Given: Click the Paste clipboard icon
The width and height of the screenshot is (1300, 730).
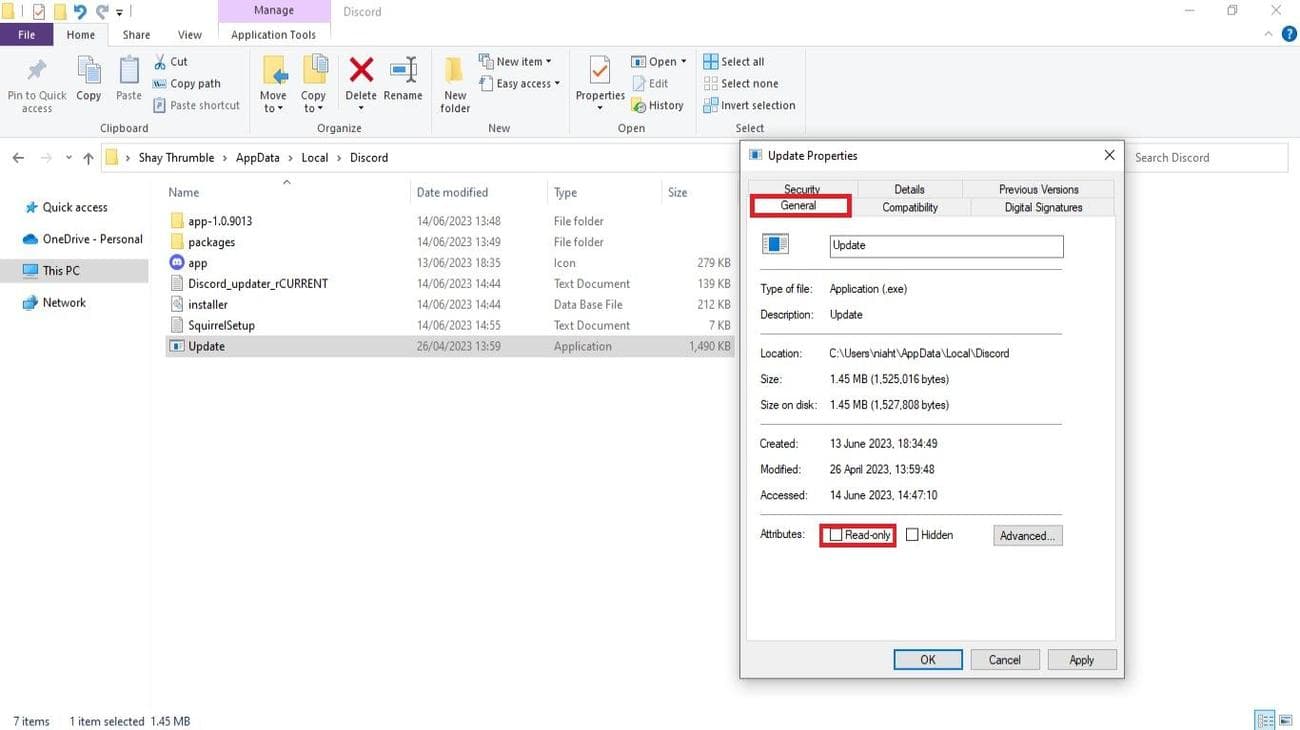Looking at the screenshot, I should [x=129, y=71].
